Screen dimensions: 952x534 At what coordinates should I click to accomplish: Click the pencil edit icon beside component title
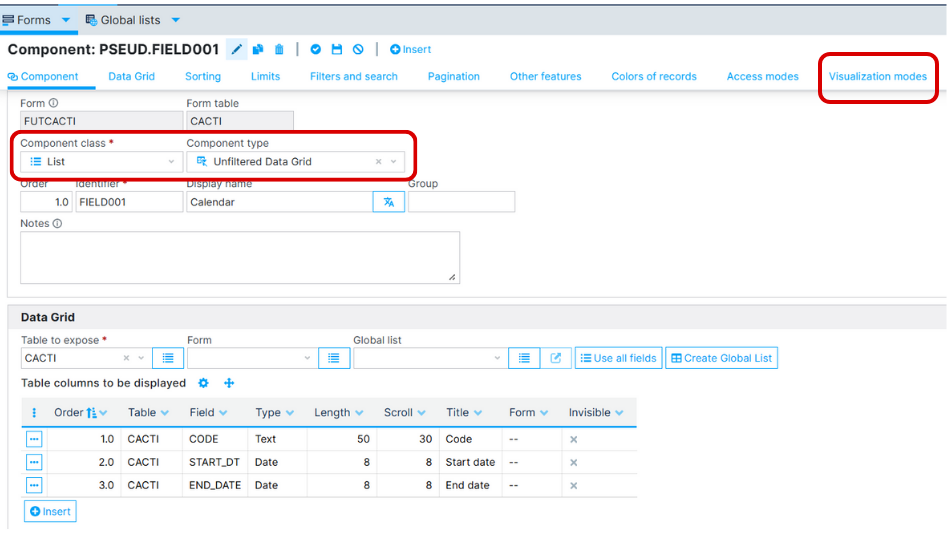click(237, 49)
